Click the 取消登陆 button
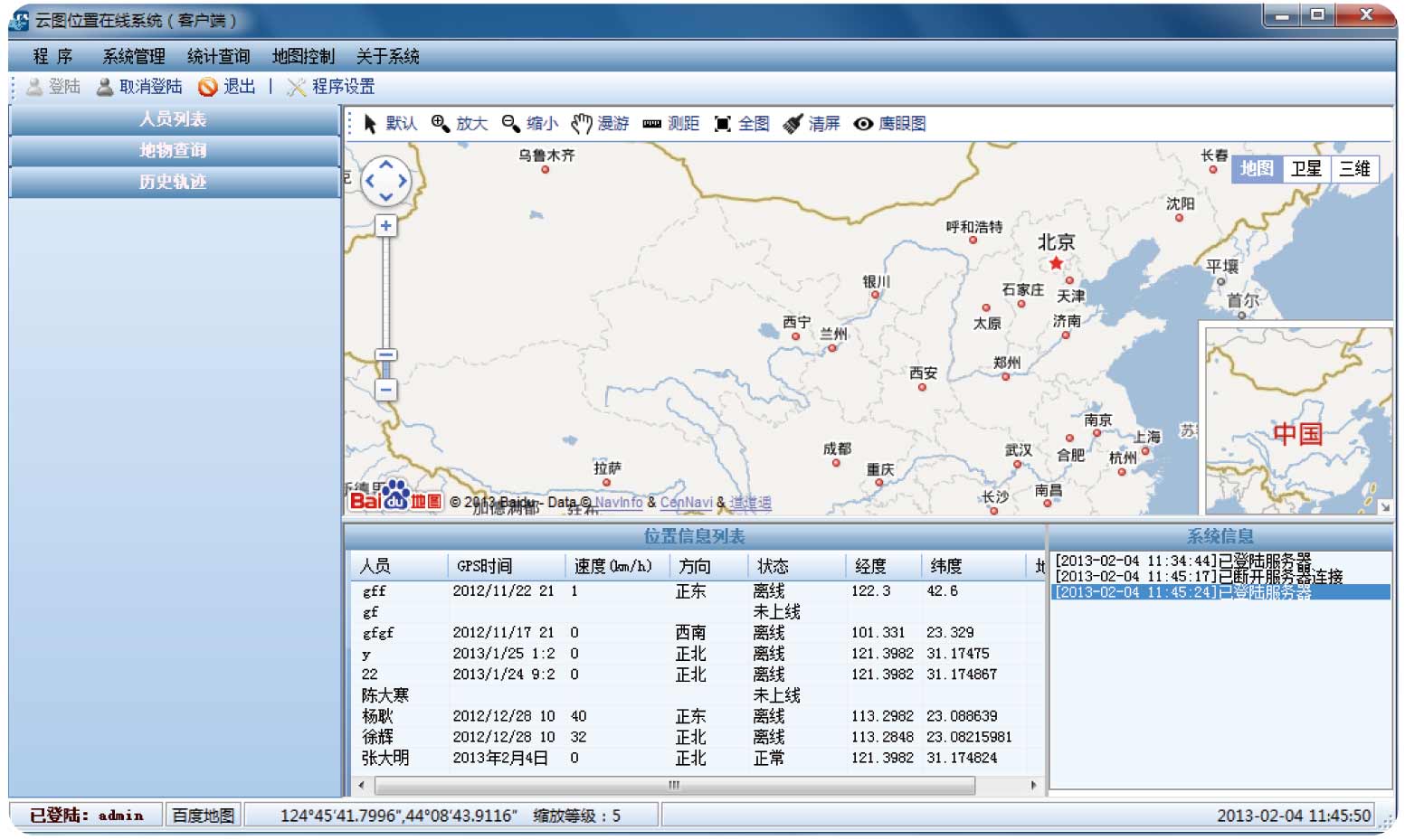This screenshot has height=840, width=1405. (x=139, y=87)
